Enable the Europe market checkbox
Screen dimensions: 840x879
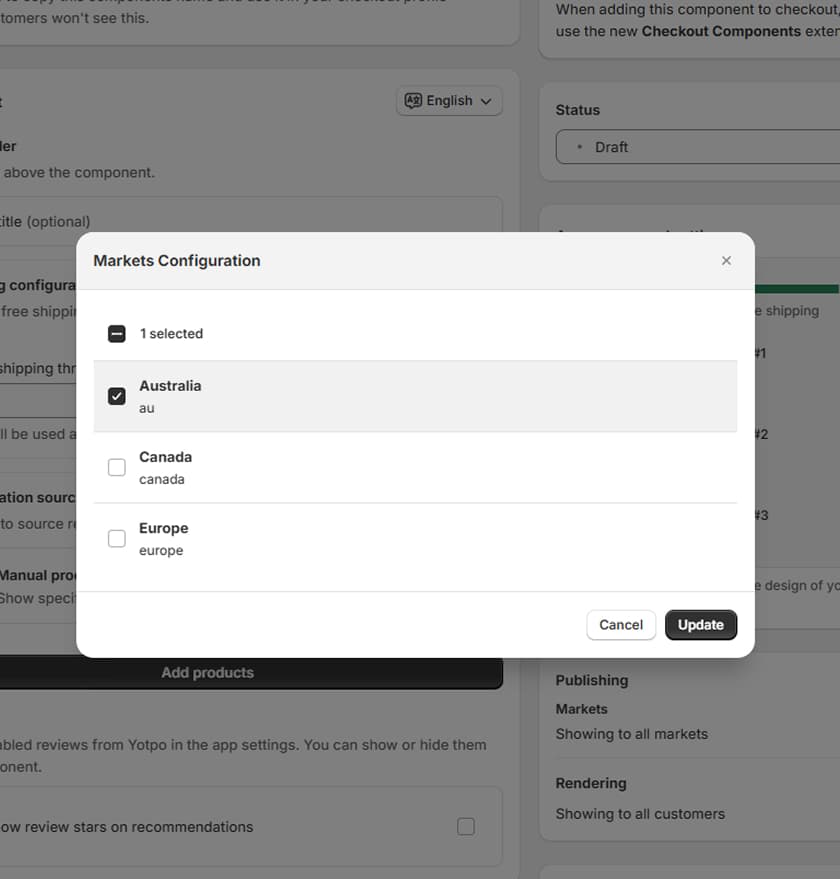(116, 538)
